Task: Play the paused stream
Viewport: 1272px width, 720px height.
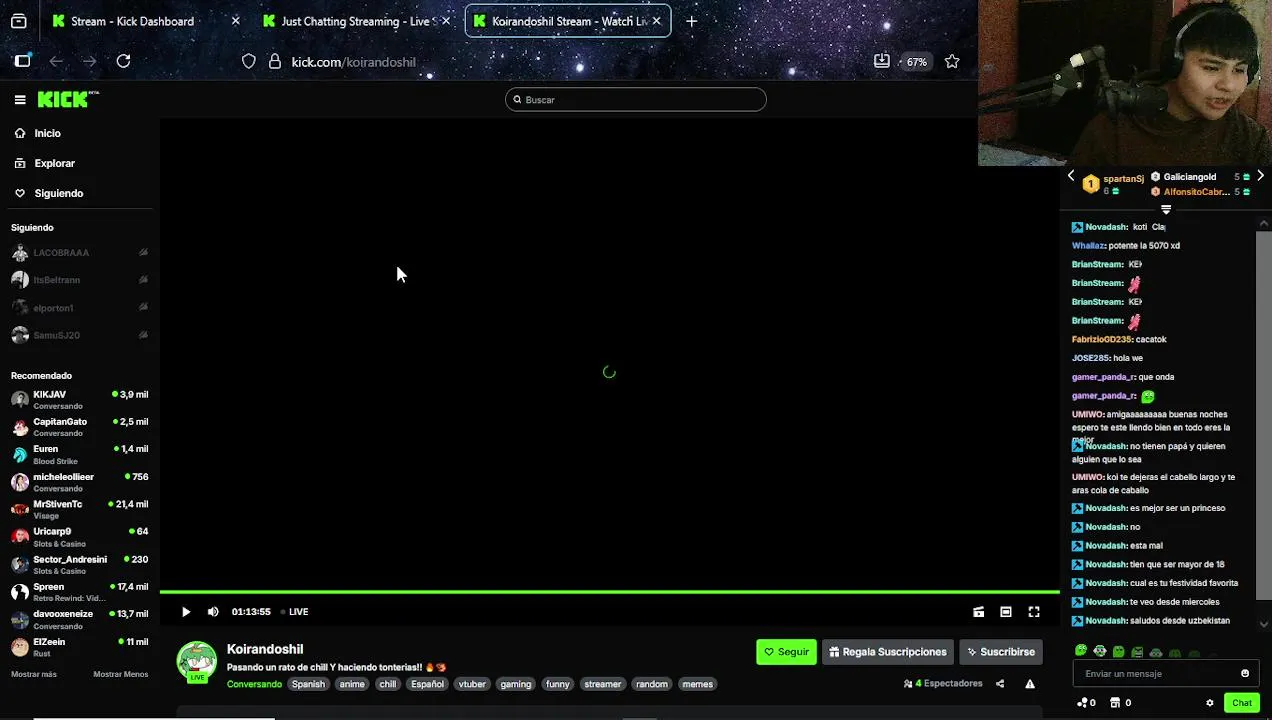Action: [x=186, y=612]
